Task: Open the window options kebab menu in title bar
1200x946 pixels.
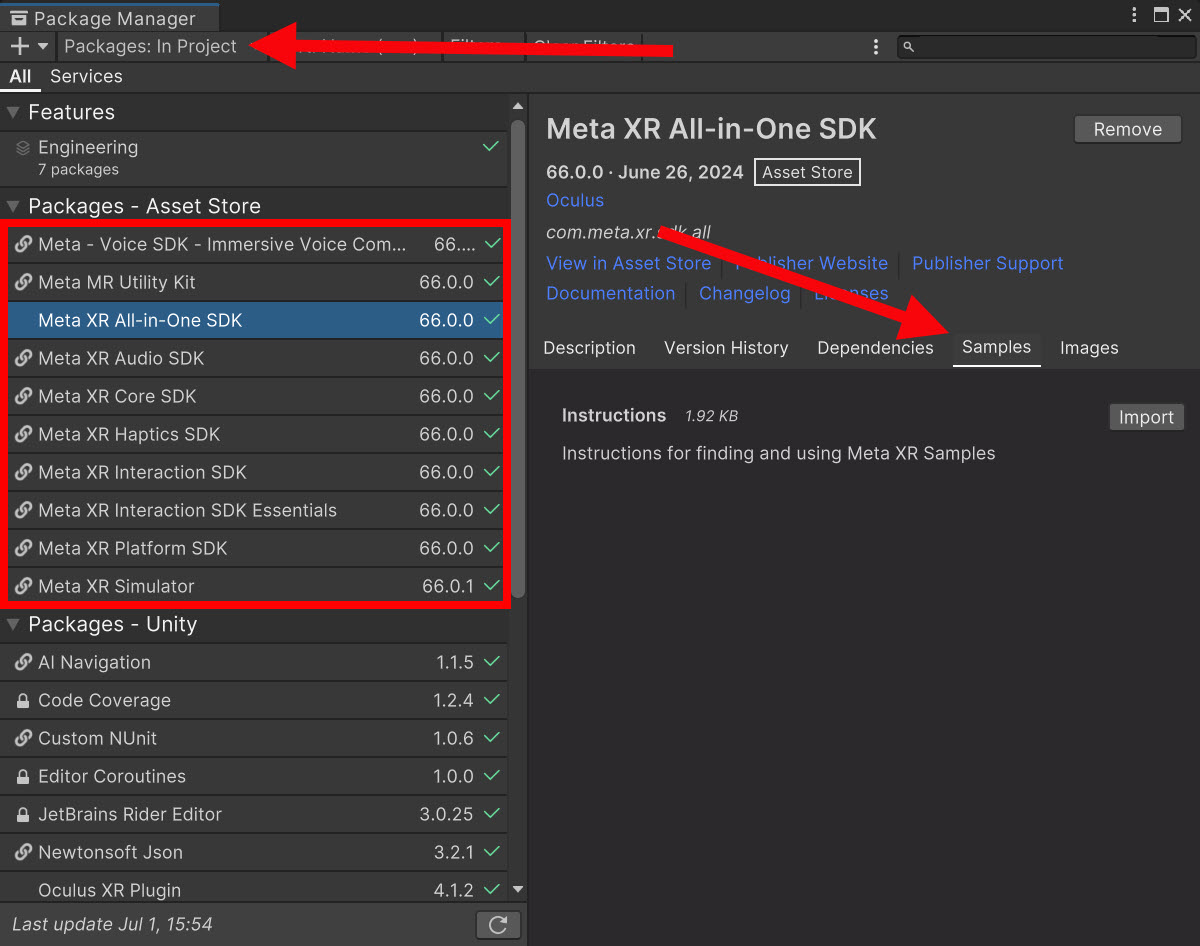Action: pos(1134,15)
